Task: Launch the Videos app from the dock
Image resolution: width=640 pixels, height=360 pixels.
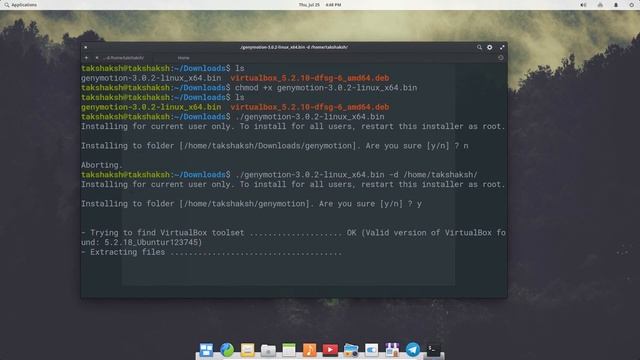Action: (330, 350)
